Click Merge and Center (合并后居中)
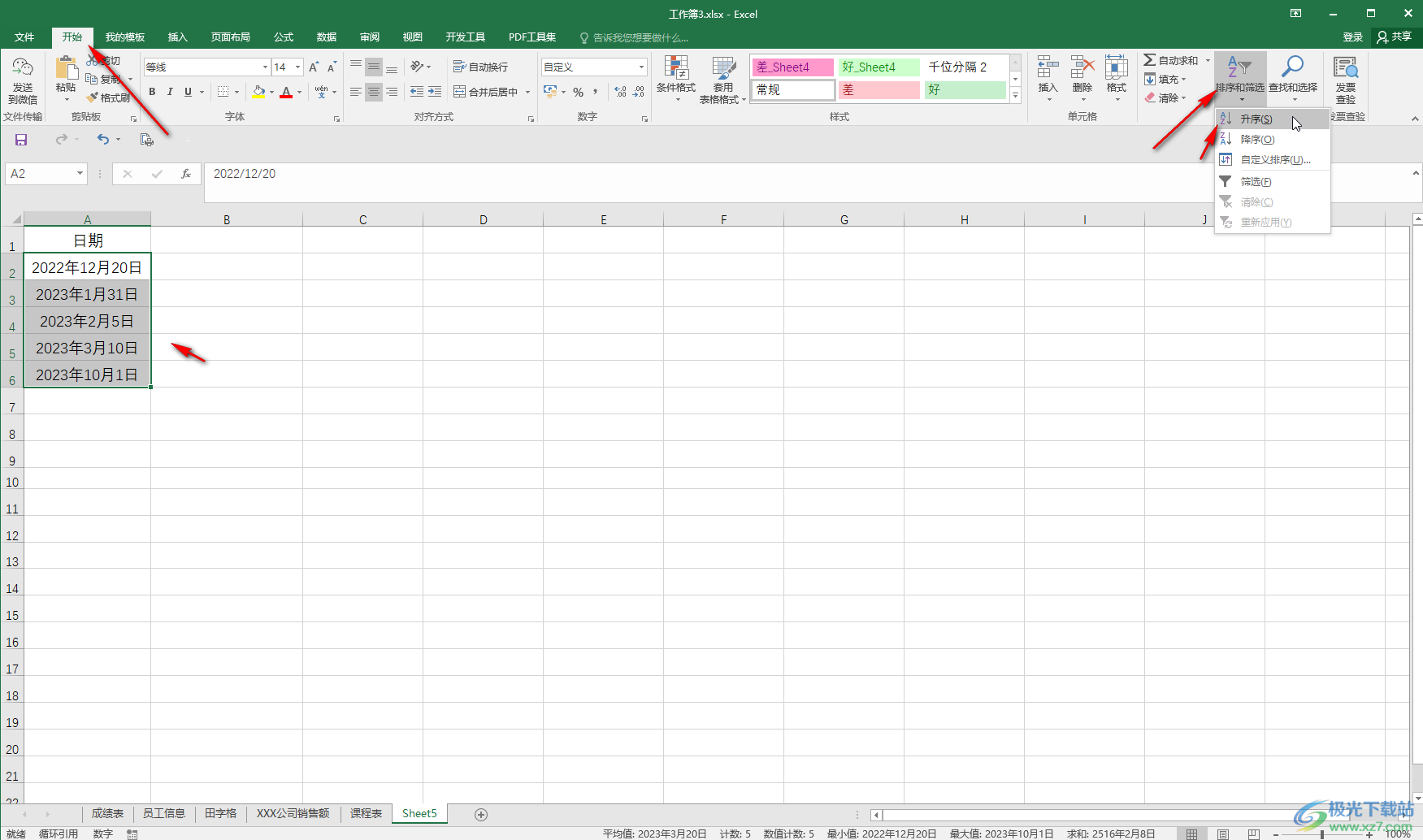1423x840 pixels. point(486,92)
